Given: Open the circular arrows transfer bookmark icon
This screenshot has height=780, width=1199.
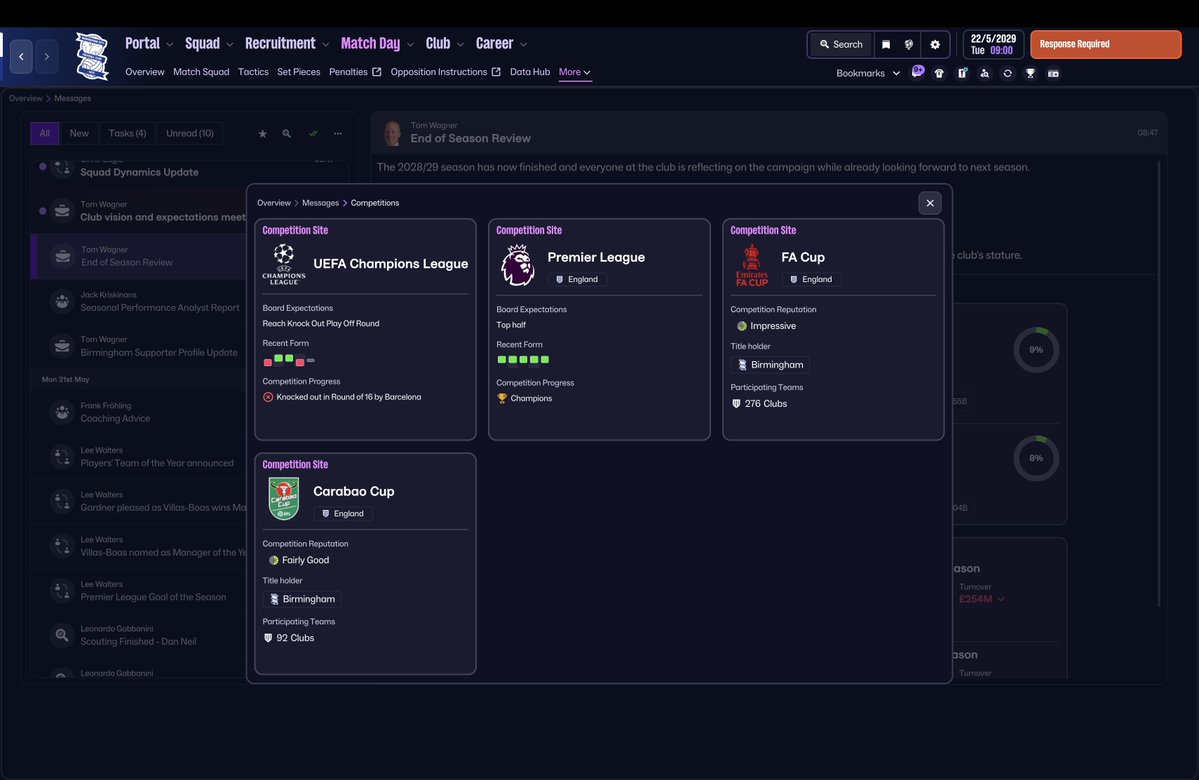Looking at the screenshot, I should [1007, 73].
